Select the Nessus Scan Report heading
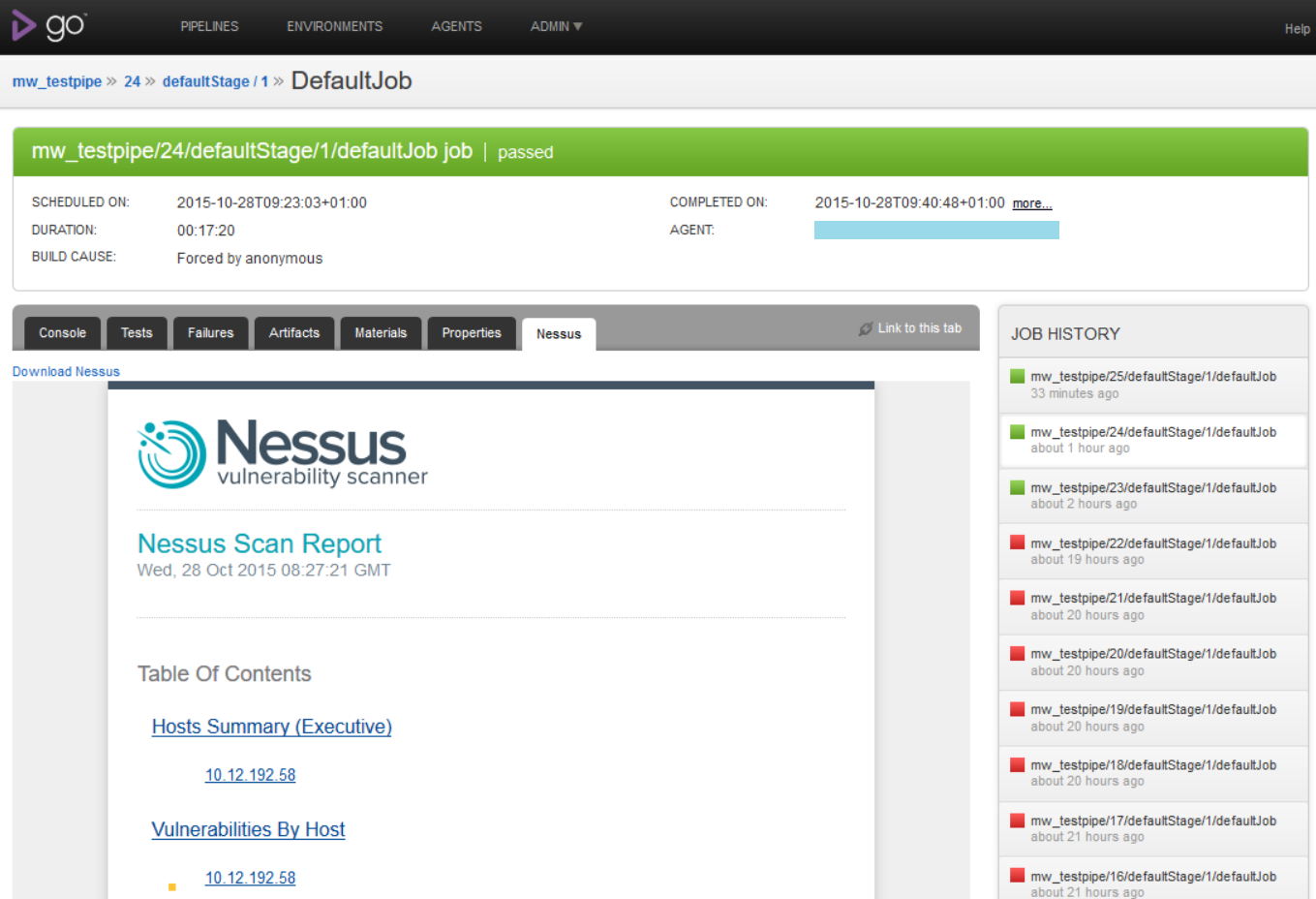This screenshot has height=899, width=1316. pyautogui.click(x=260, y=543)
